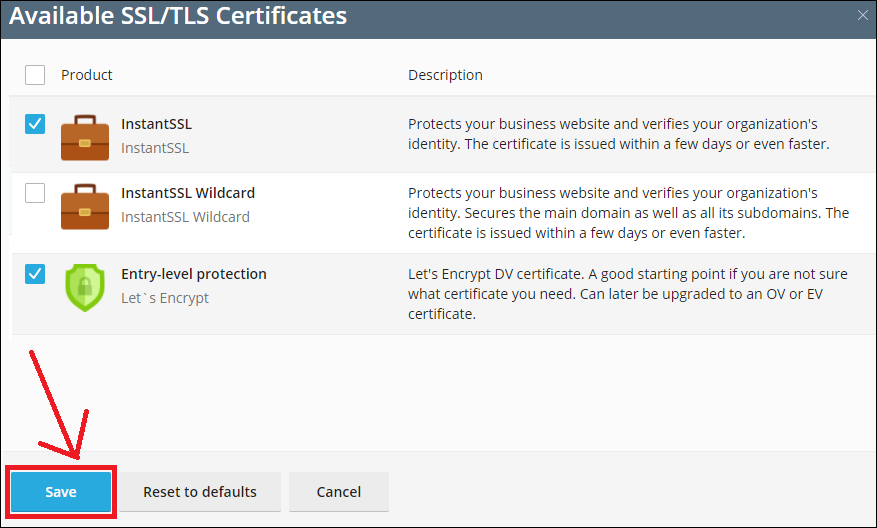This screenshot has width=877, height=528.
Task: Click the Description column header
Action: [x=445, y=75]
